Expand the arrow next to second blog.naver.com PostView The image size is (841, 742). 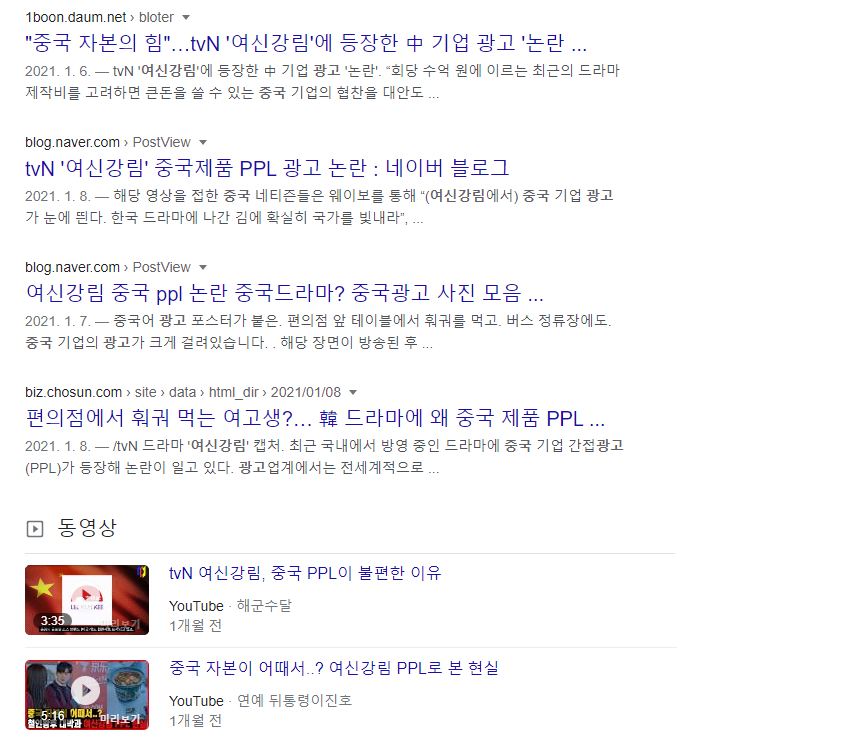pos(203,268)
